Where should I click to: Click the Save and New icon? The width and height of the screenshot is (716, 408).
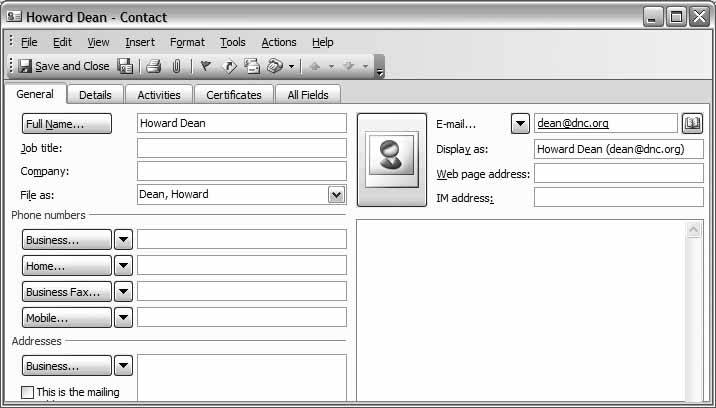click(126, 67)
